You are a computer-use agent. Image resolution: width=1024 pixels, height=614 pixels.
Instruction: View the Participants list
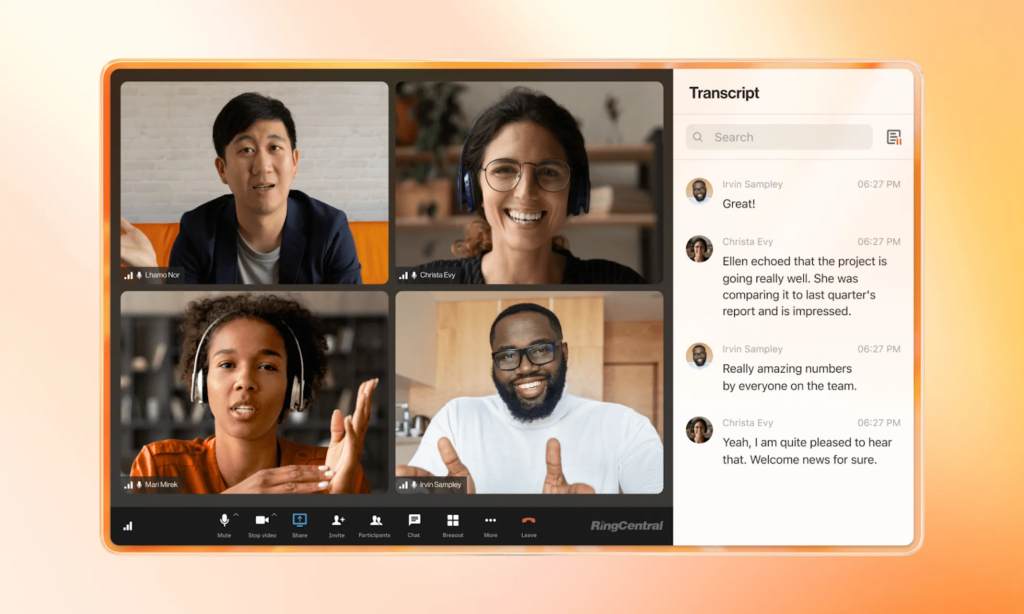(374, 520)
